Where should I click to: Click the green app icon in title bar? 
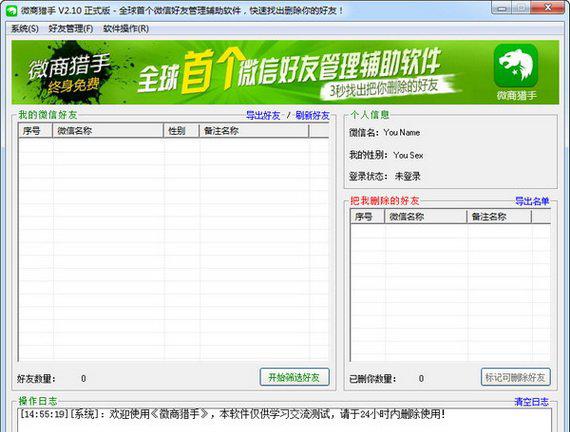11,10
